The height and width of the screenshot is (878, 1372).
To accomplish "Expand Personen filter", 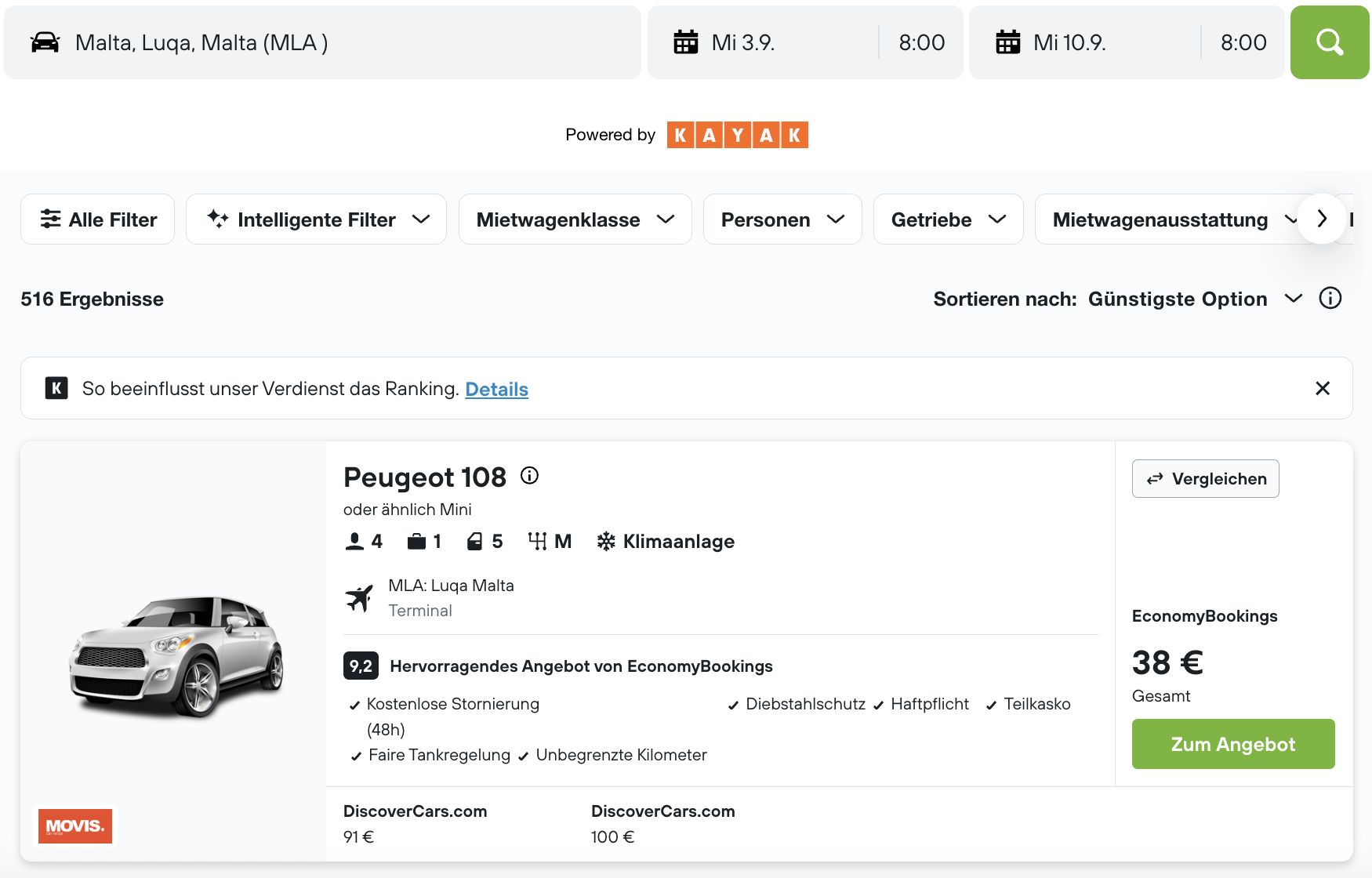I will click(782, 219).
